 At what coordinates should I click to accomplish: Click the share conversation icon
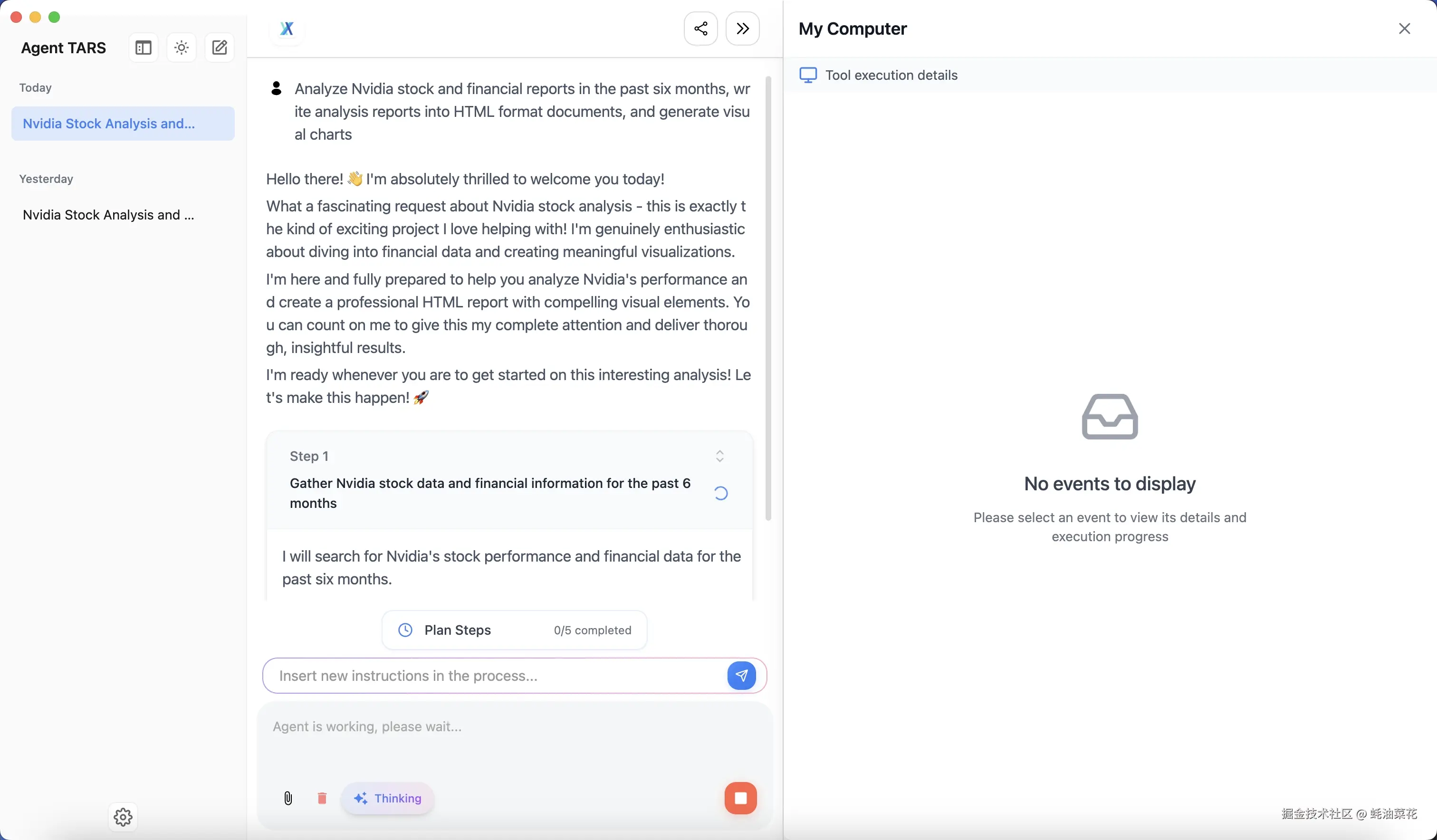tap(701, 29)
